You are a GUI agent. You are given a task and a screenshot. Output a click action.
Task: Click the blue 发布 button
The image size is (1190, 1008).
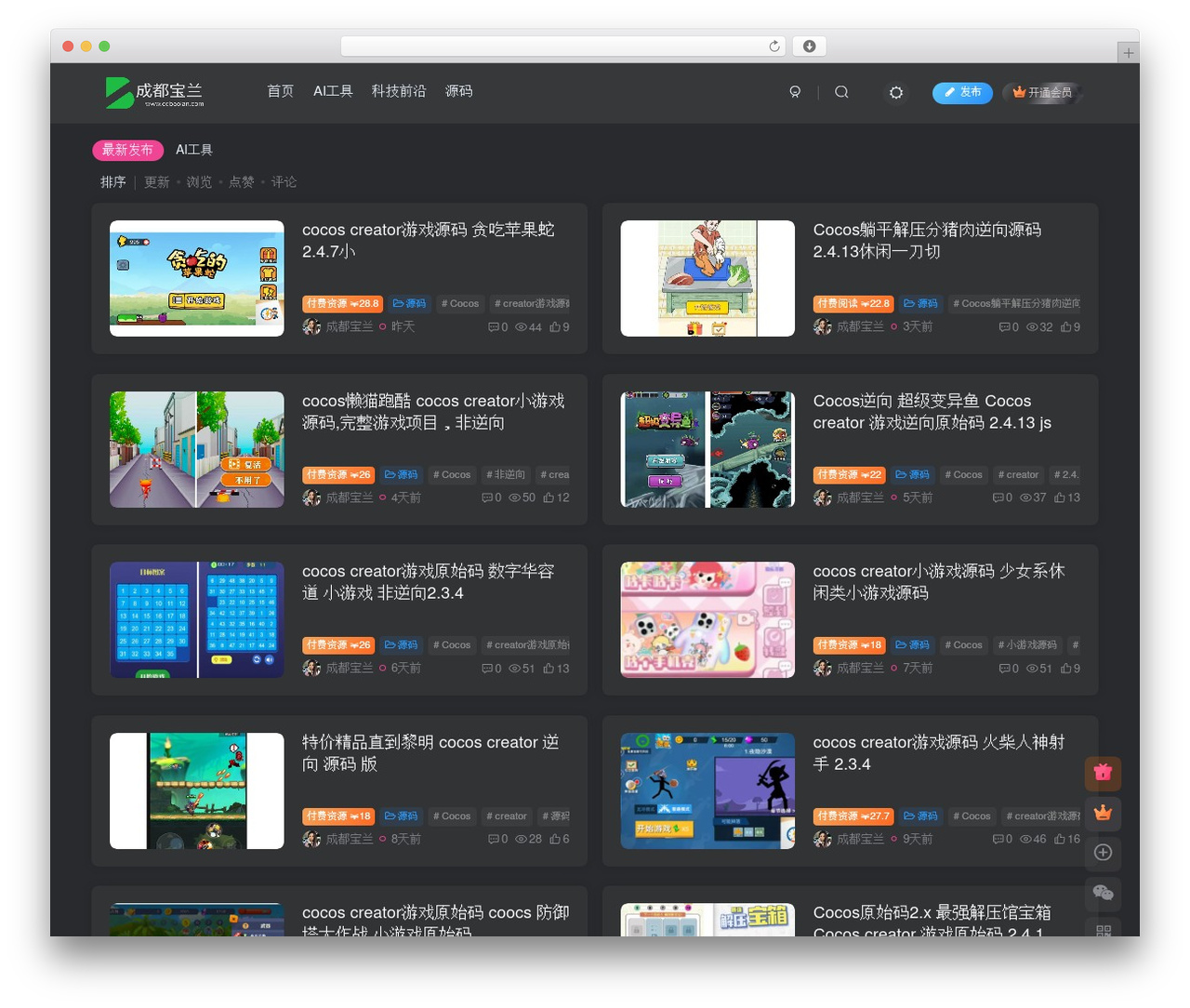(962, 92)
